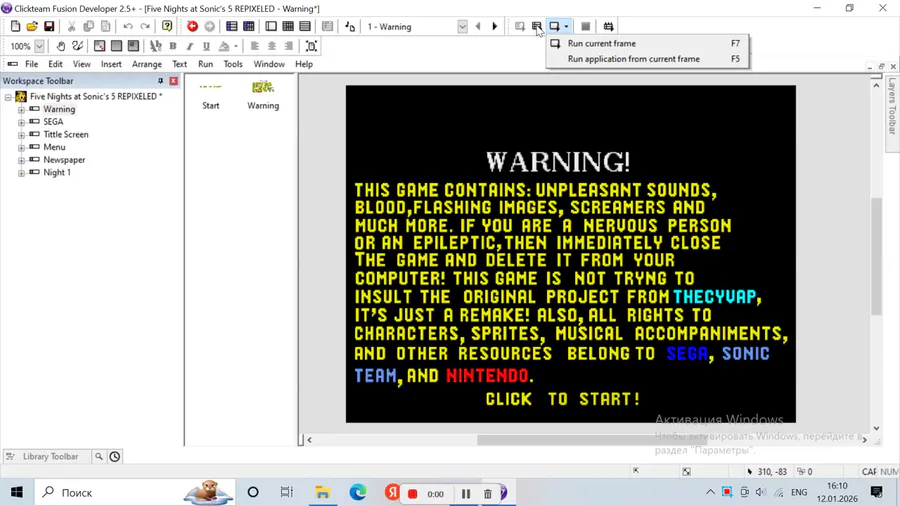Screen dimensions: 900x506
Task: Open the text color dropdown arrow
Action: (235, 46)
